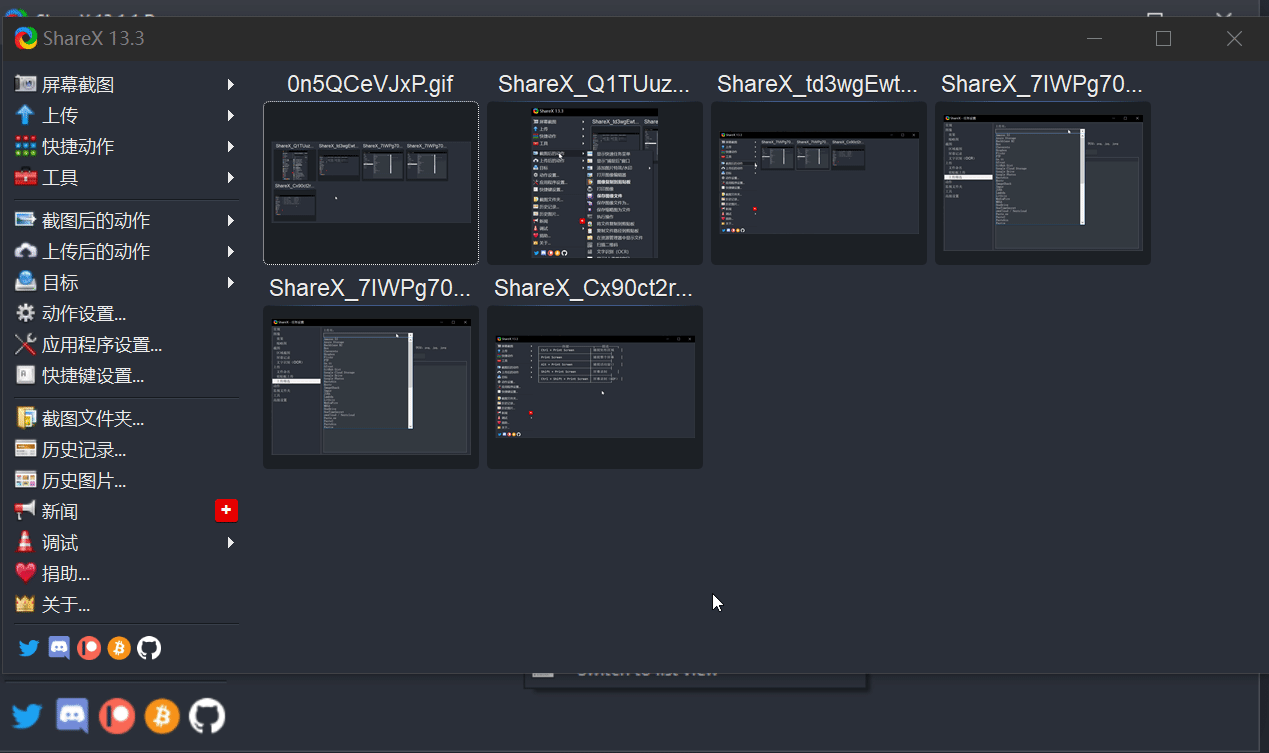Click the 截图文件夹 folder icon
This screenshot has height=753, width=1269.
click(26, 419)
